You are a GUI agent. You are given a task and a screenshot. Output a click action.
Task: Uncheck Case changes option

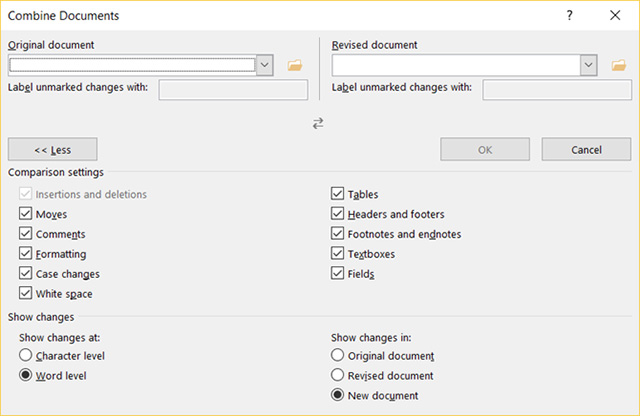[25, 274]
